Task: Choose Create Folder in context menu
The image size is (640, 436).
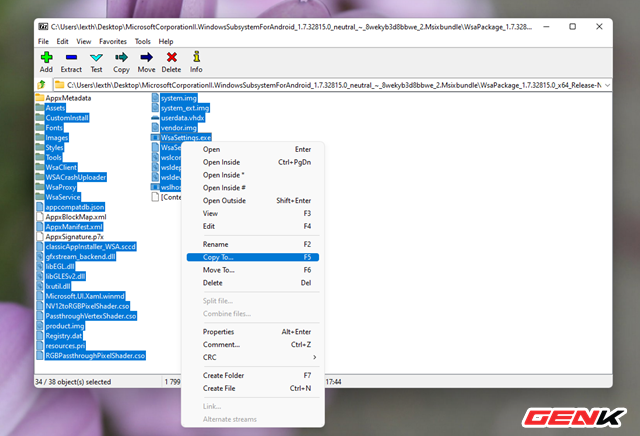Action: point(253,375)
